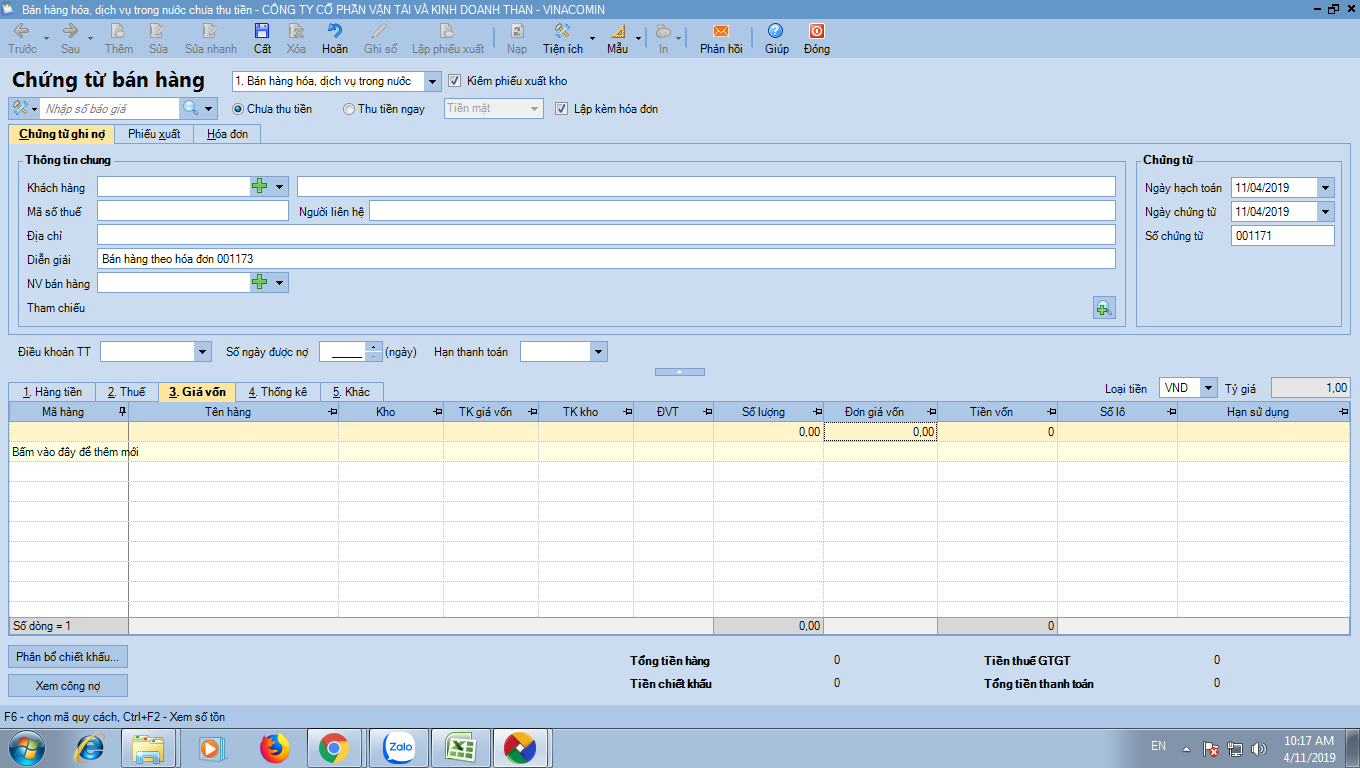The height and width of the screenshot is (768, 1360).
Task: Click the search magnifier in quote number box
Action: click(x=189, y=108)
